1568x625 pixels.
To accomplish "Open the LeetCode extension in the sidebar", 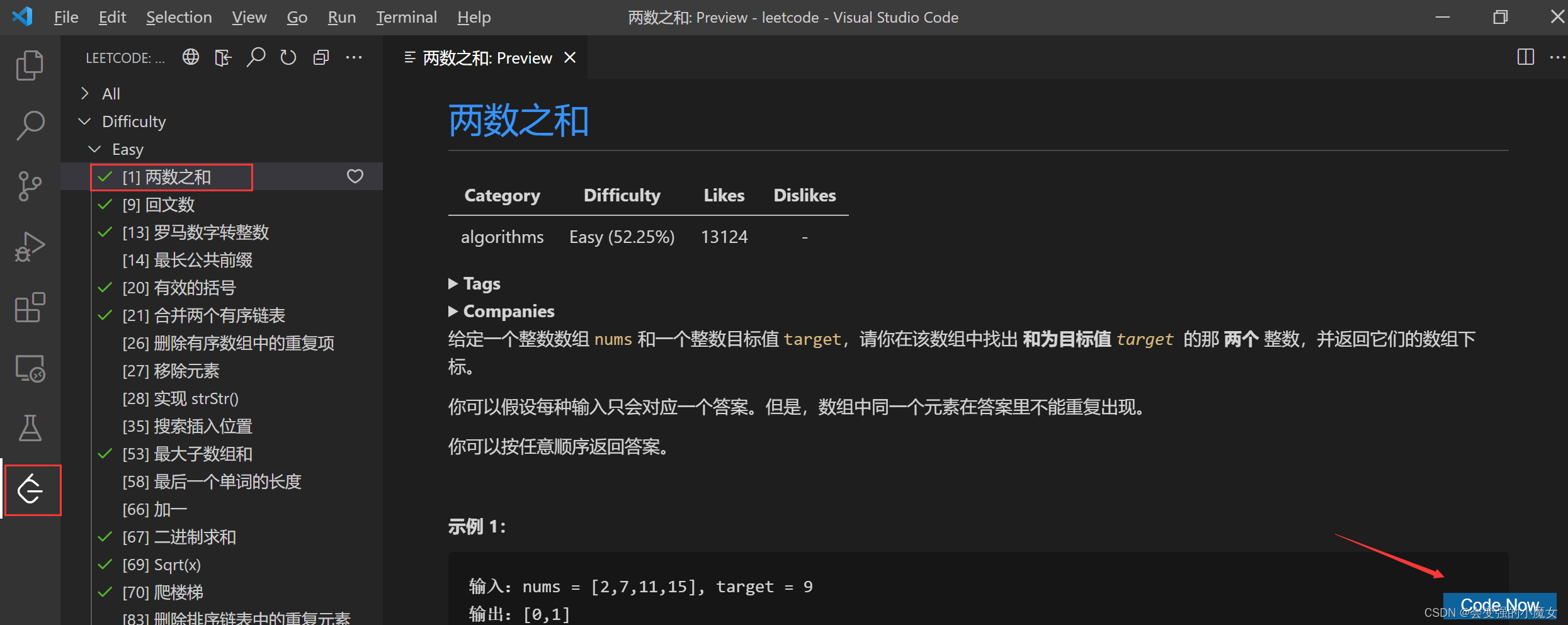I will [x=31, y=490].
